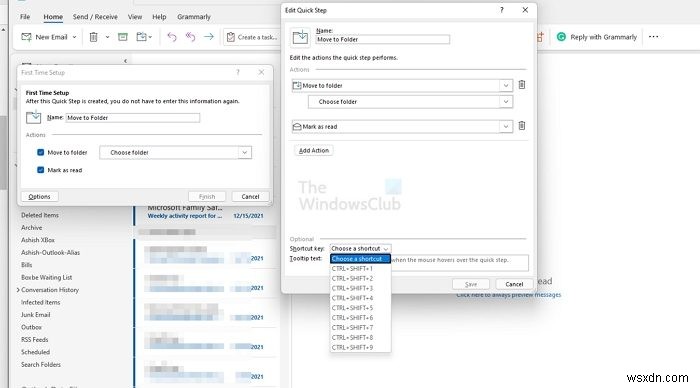Select CTRL+SHIFT+7 shortcut

coord(360,327)
